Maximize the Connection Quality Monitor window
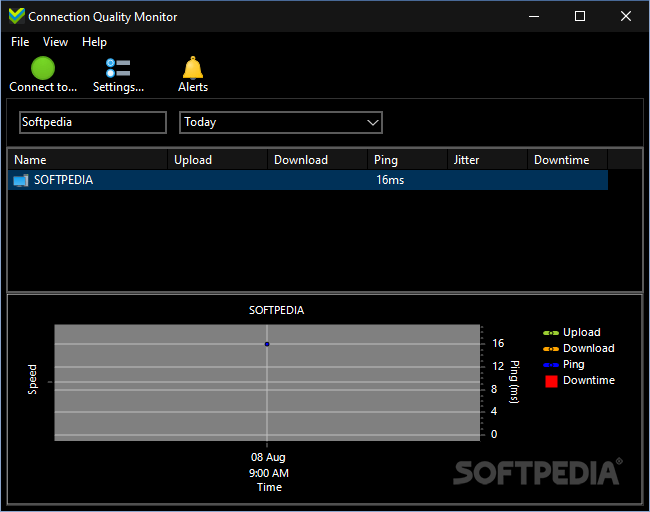The image size is (650, 512). click(x=580, y=17)
